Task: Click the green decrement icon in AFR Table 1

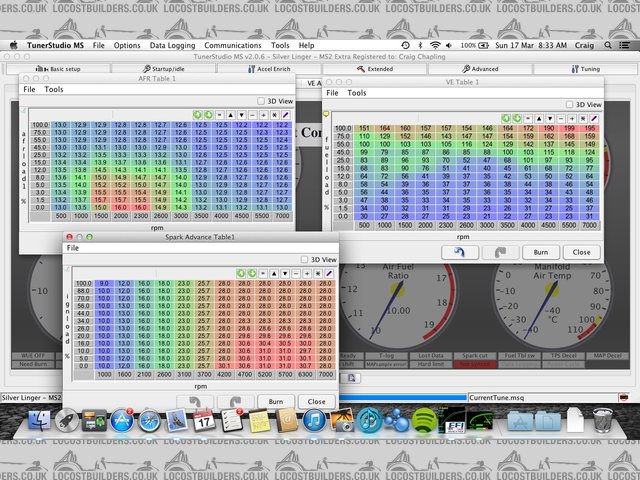Action: (x=209, y=115)
